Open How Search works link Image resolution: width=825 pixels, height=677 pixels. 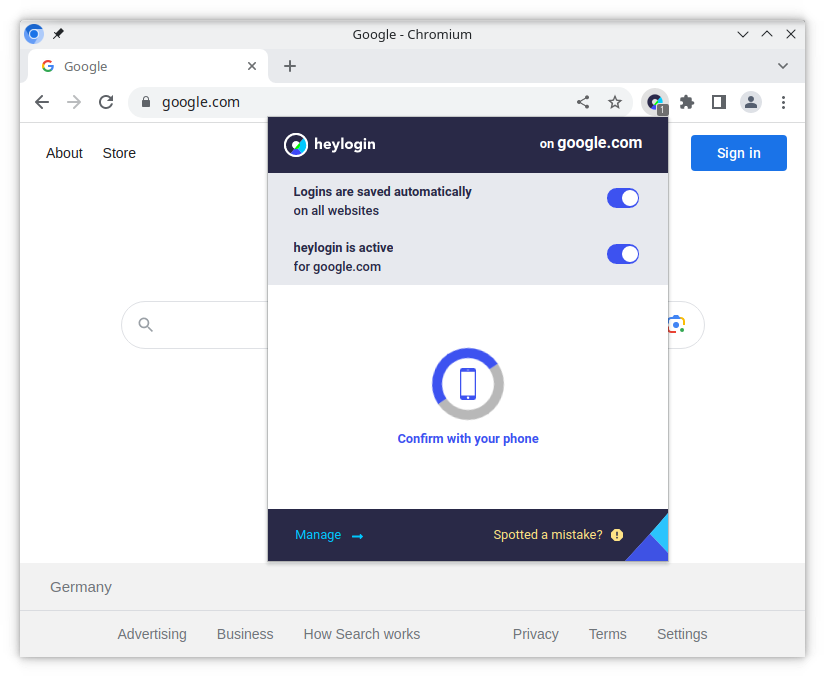click(x=362, y=634)
